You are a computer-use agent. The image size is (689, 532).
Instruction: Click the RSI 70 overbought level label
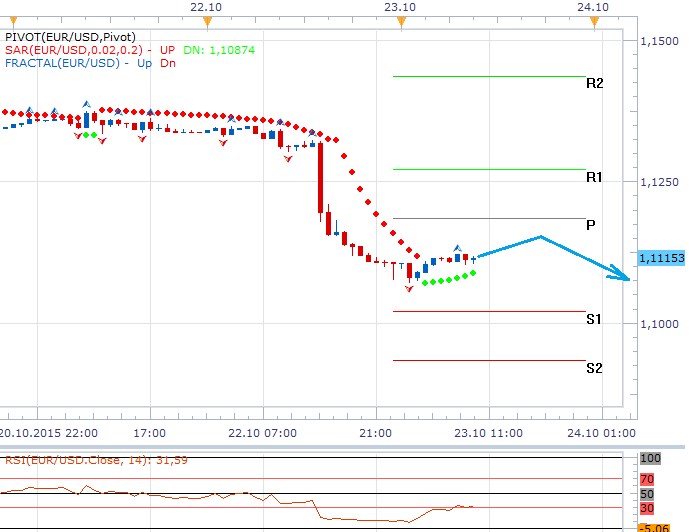click(x=649, y=479)
